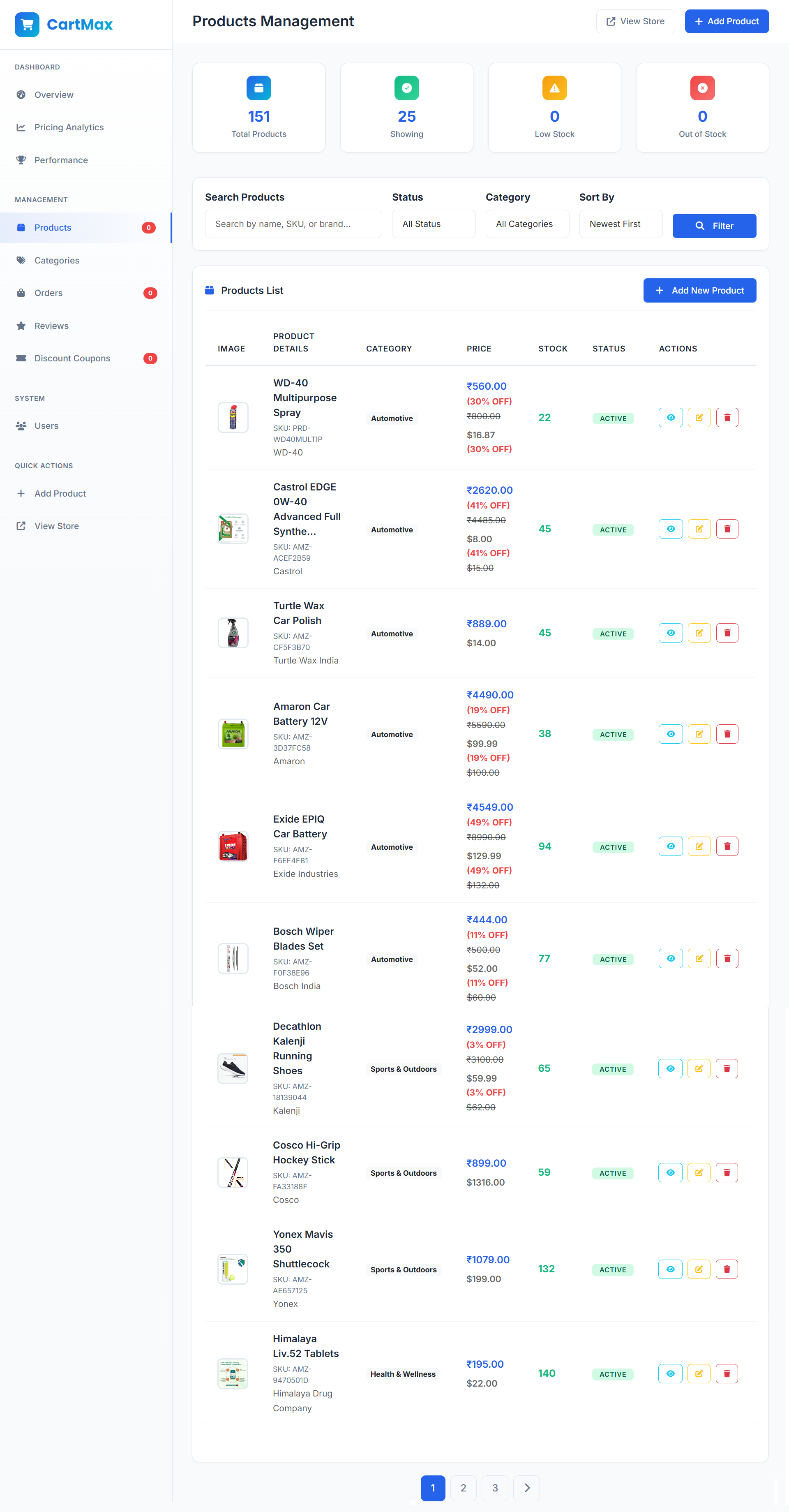View details of Amaron Car Battery 12V
Image resolution: width=789 pixels, height=1512 pixels.
click(x=671, y=734)
